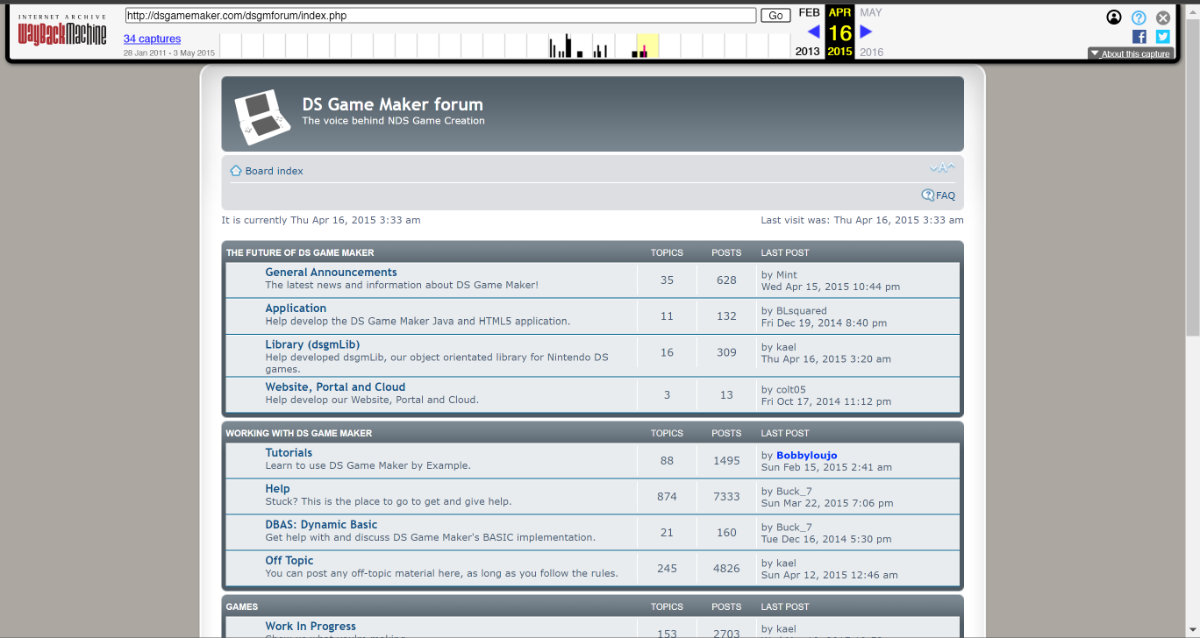
Task: Click the Wayback Machine logo
Action: [x=64, y=34]
